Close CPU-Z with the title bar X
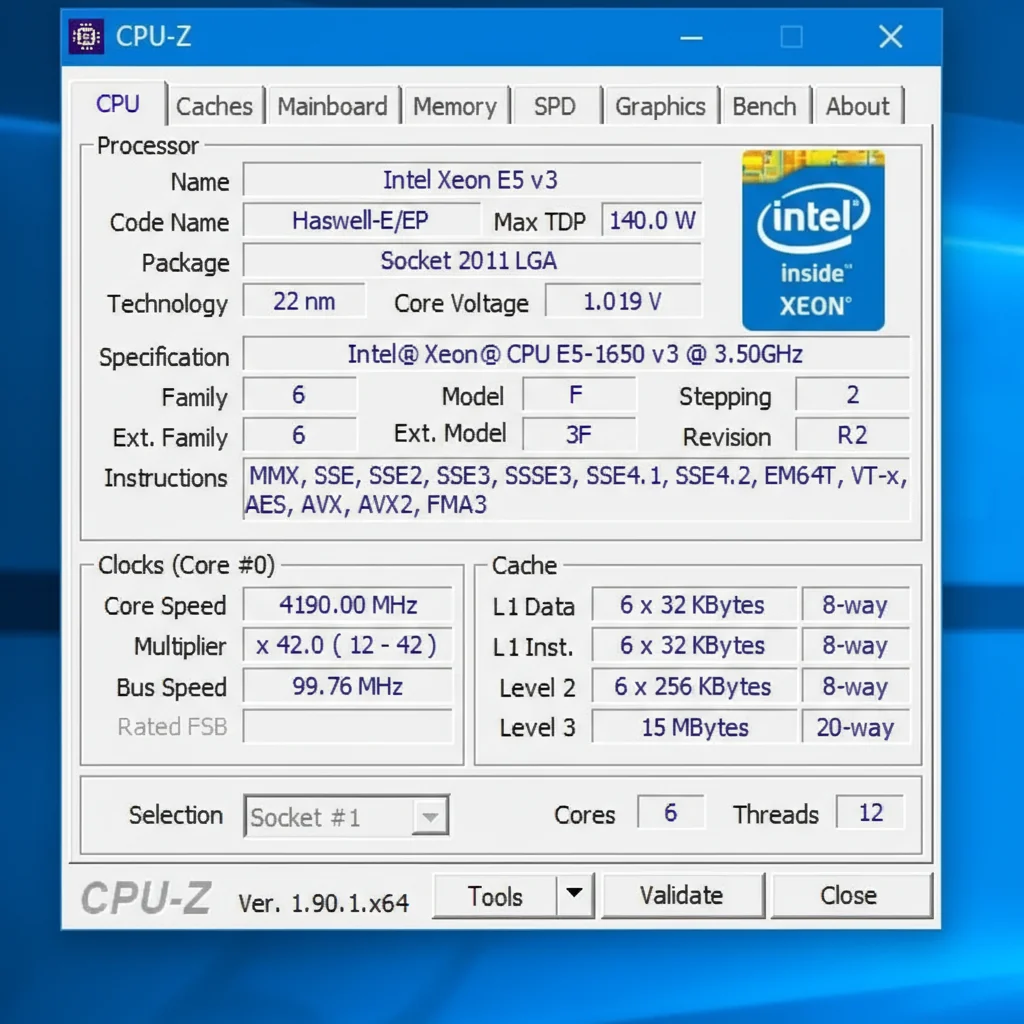Screen dimensions: 1024x1024 [x=890, y=38]
